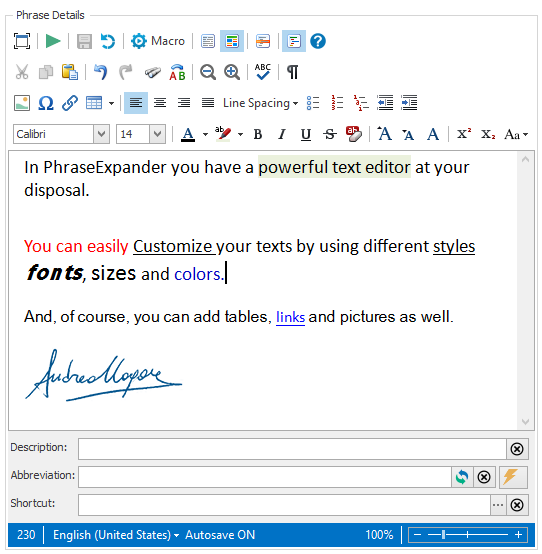
Task: Decrease paragraph indent
Action: point(385,103)
